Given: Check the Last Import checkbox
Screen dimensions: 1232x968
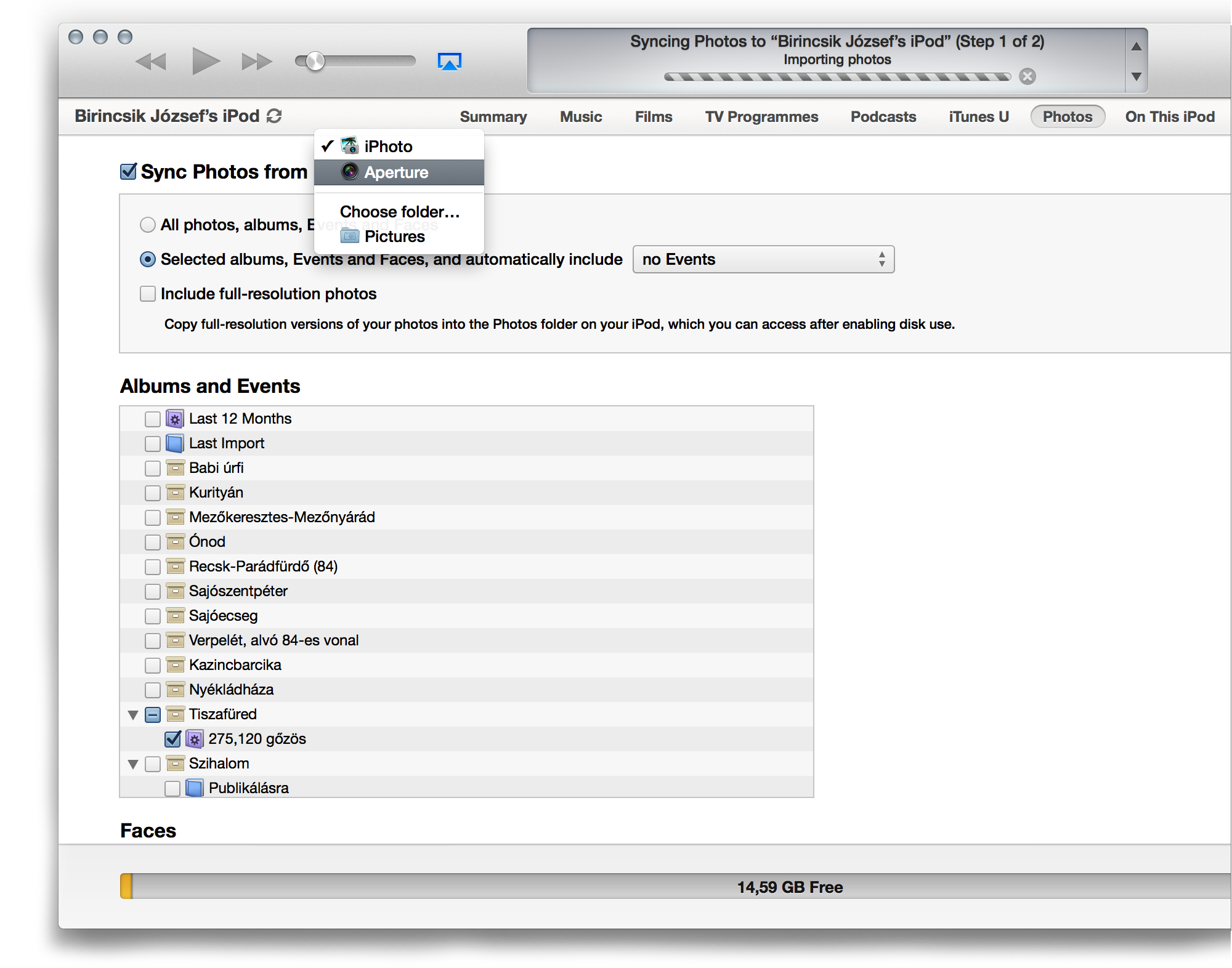Looking at the screenshot, I should 152,444.
